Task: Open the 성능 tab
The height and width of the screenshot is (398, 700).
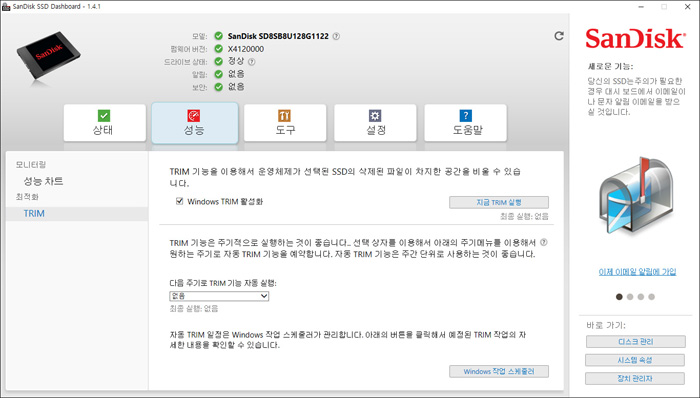Action: (195, 123)
